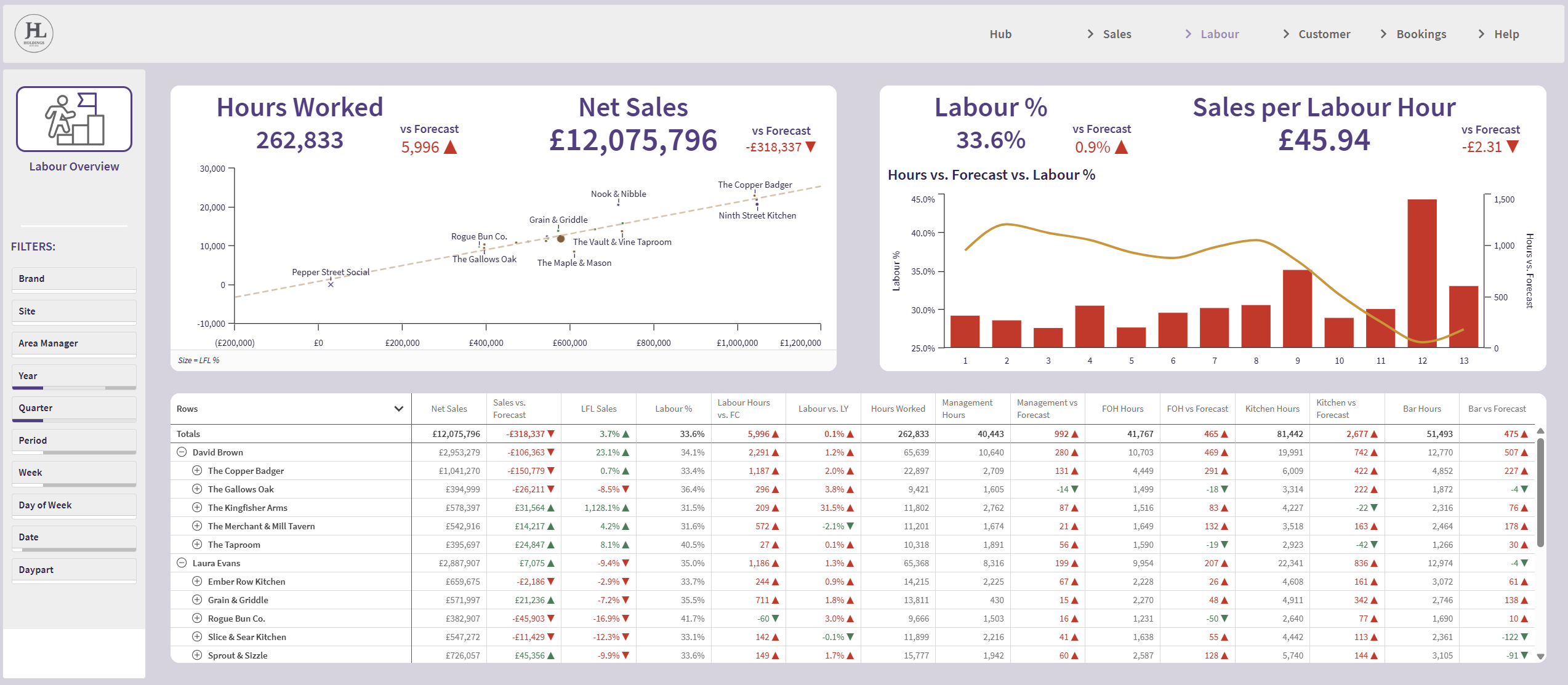Expand The Taproom row details
Screen dimensions: 1568x685
(197, 545)
